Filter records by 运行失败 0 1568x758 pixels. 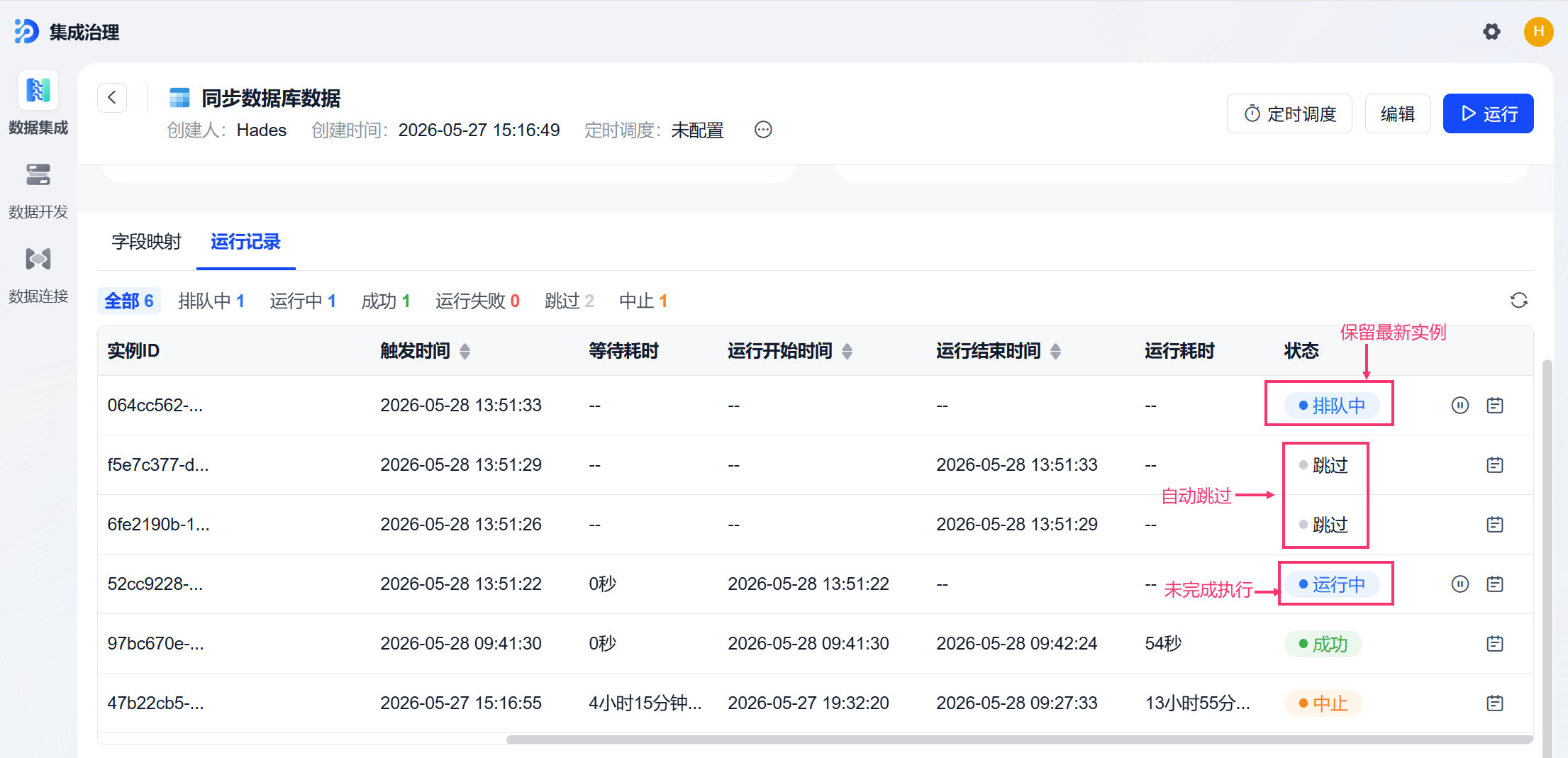(477, 301)
